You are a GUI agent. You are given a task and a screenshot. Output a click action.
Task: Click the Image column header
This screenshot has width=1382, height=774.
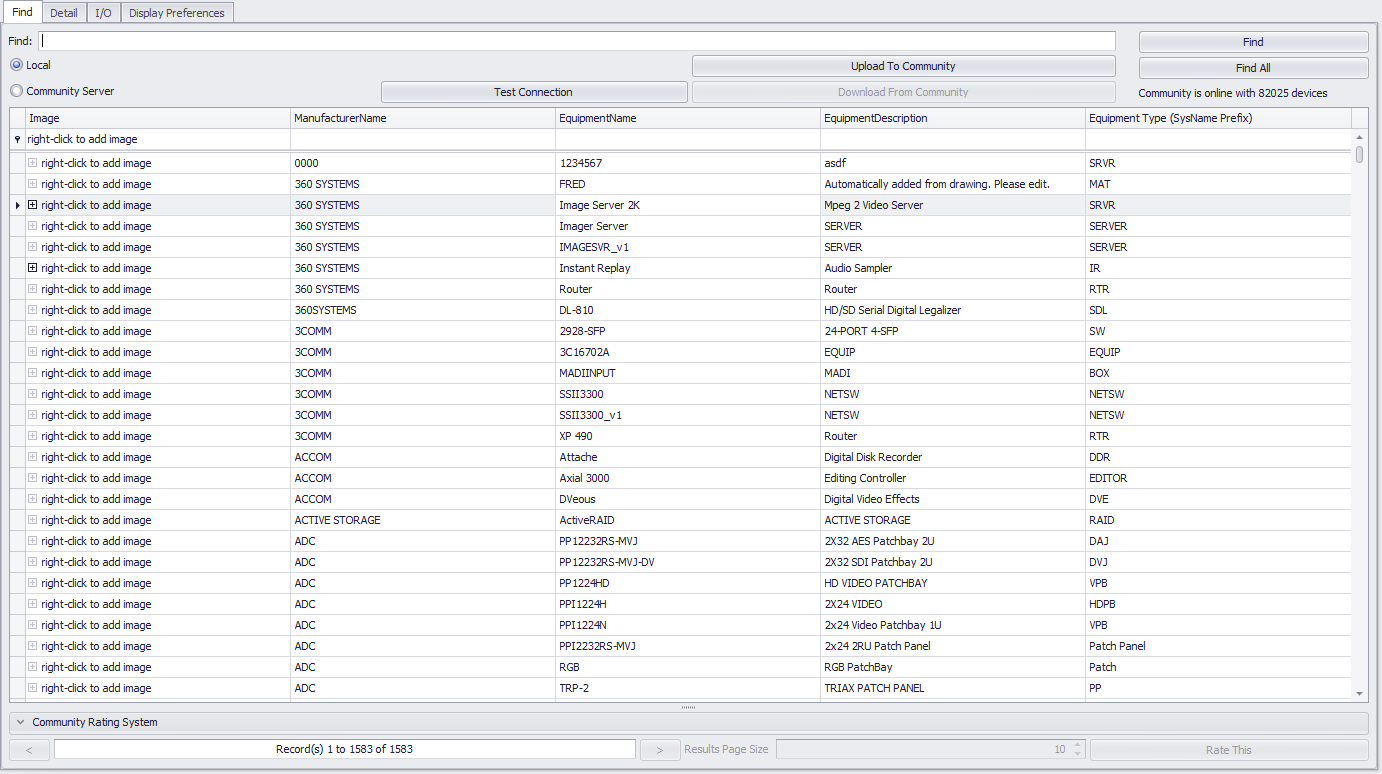pyautogui.click(x=158, y=118)
